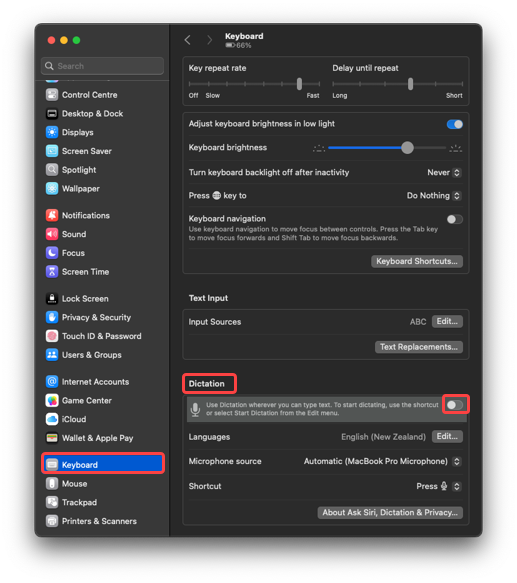Click the Key repeat rate slider
The image size is (517, 583).
pyautogui.click(x=254, y=84)
